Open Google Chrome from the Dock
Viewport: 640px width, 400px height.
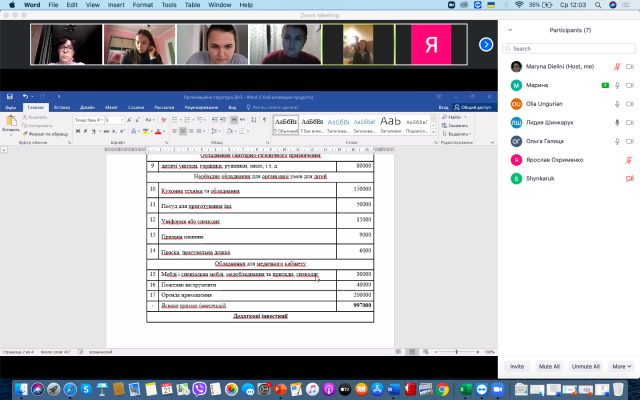[x=442, y=389]
